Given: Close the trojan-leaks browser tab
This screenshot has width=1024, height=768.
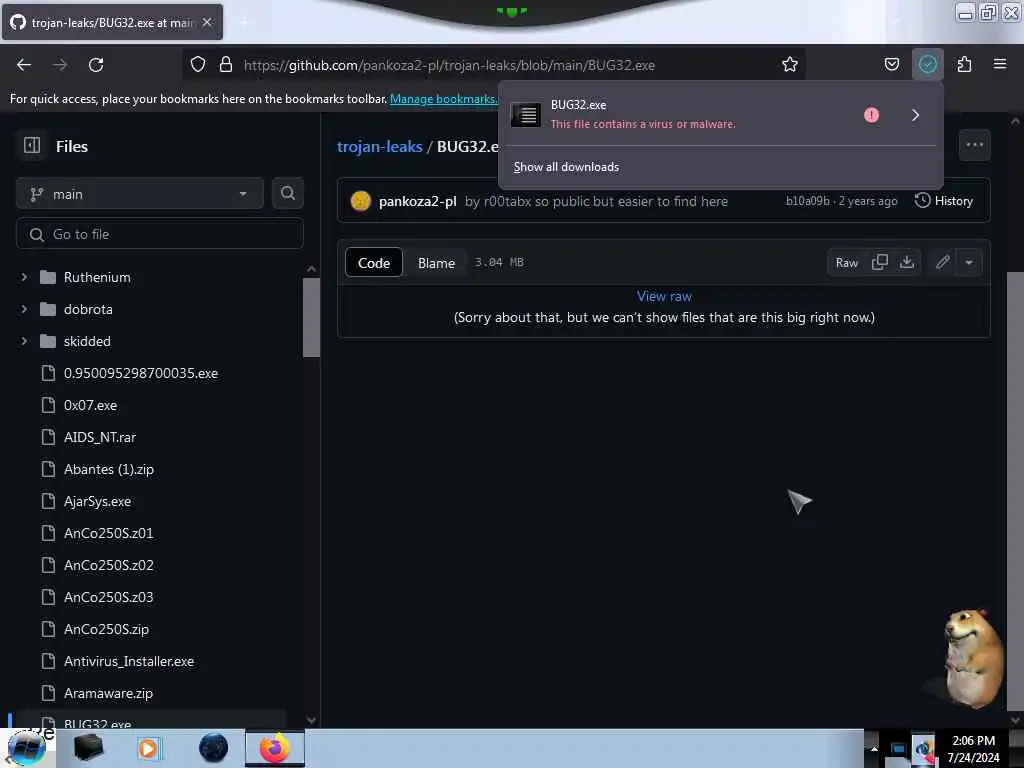Looking at the screenshot, I should coord(207,22).
